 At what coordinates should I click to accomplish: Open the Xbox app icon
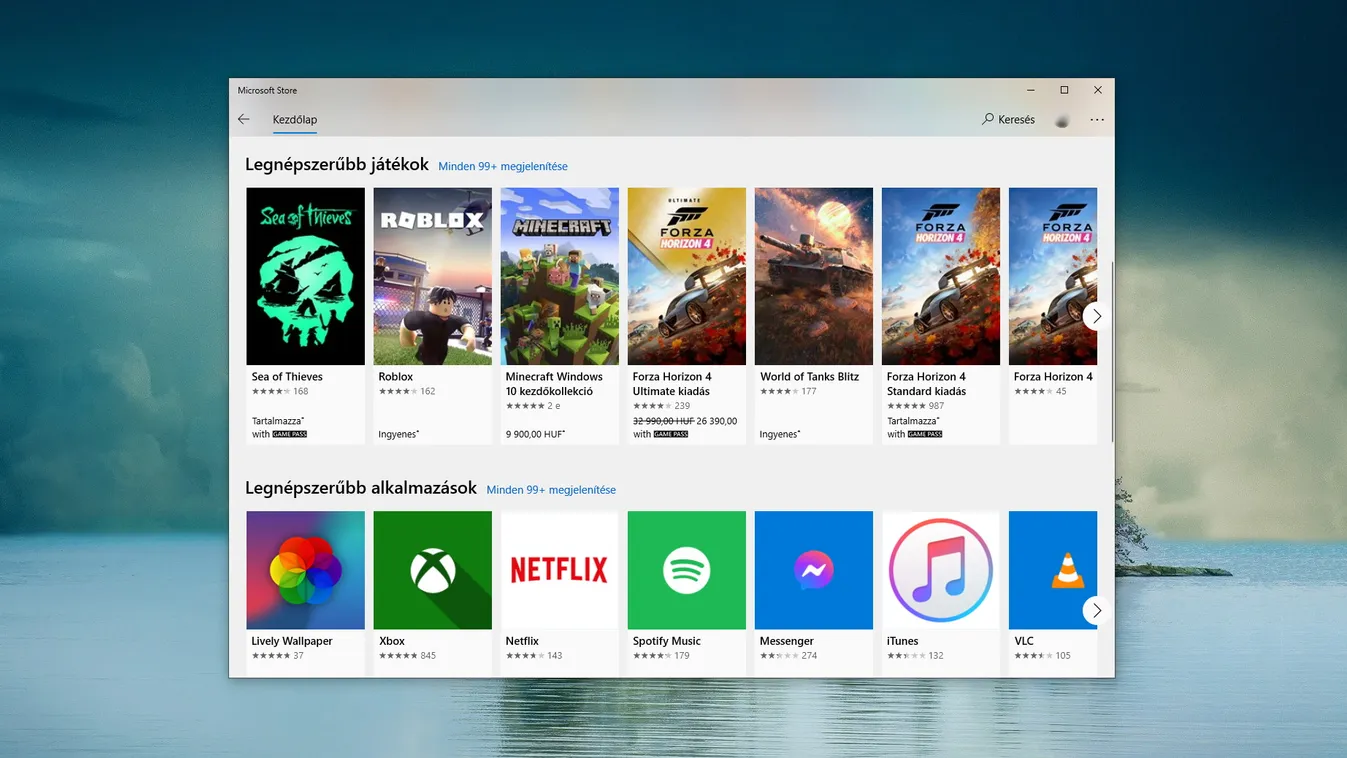click(432, 570)
